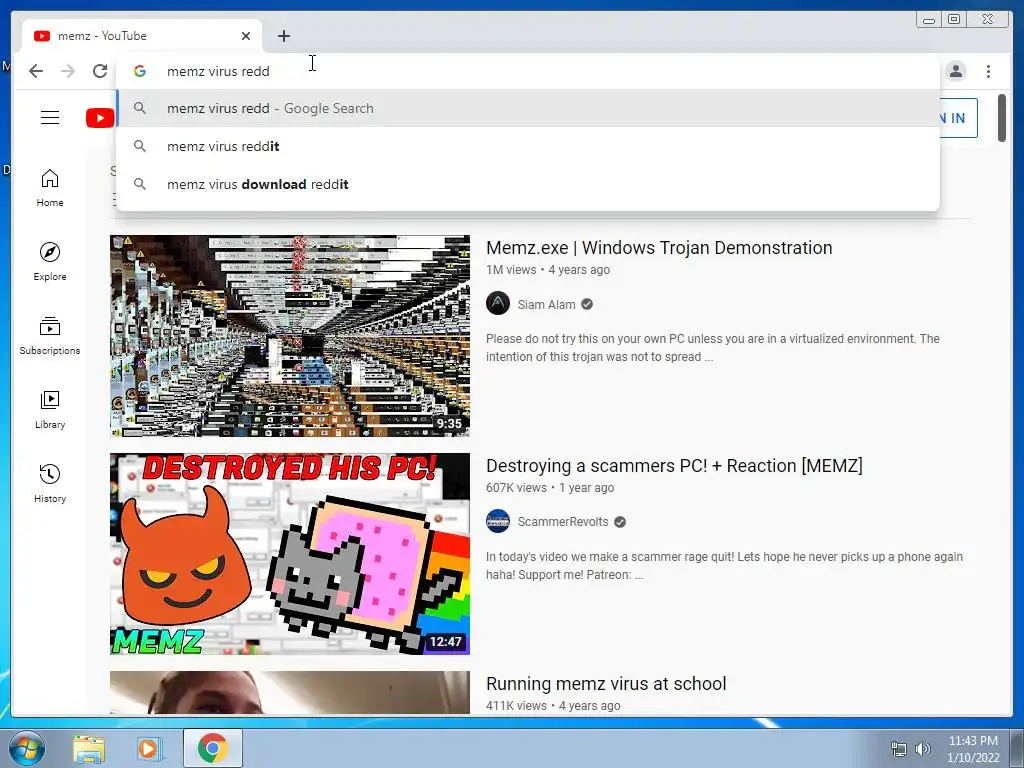
Task: Click '411K views • 4 years ago' text
Action: 553,706
